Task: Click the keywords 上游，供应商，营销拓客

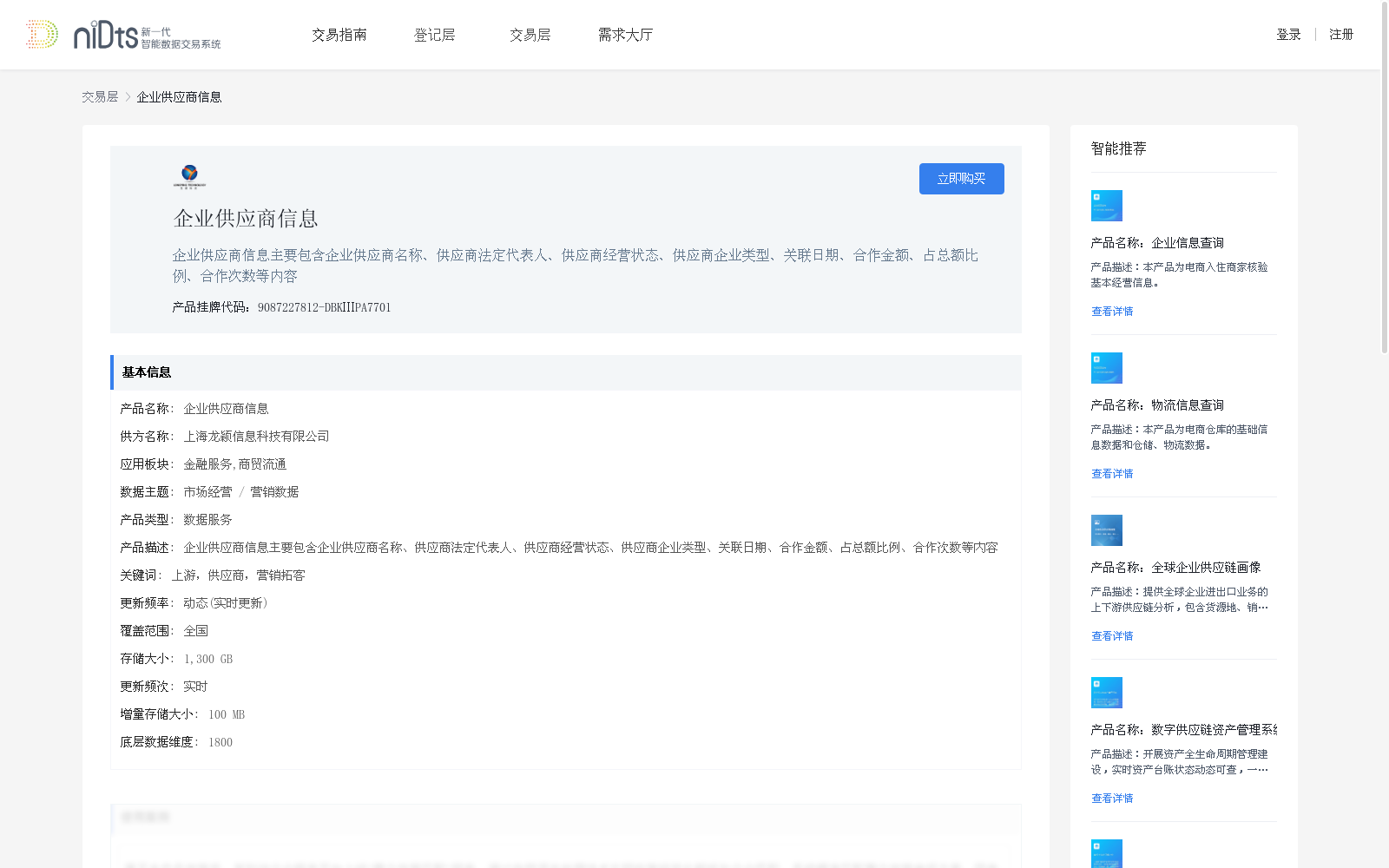Action: pyautogui.click(x=238, y=575)
